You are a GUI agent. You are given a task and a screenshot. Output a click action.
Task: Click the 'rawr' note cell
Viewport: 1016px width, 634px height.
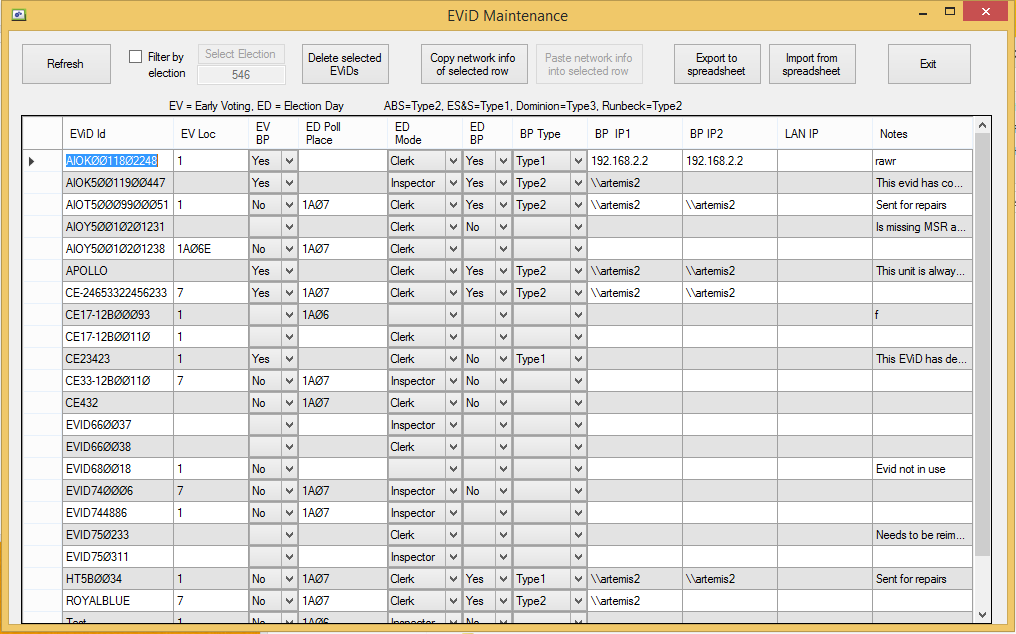tap(923, 161)
